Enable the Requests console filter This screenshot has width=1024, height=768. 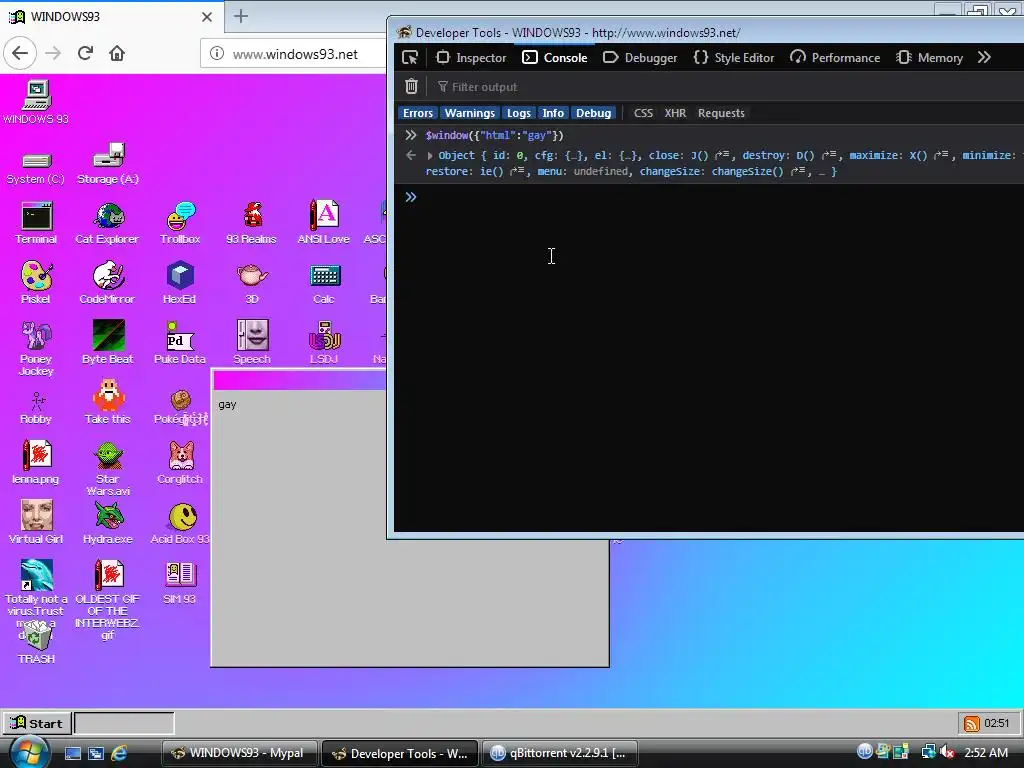pos(721,113)
